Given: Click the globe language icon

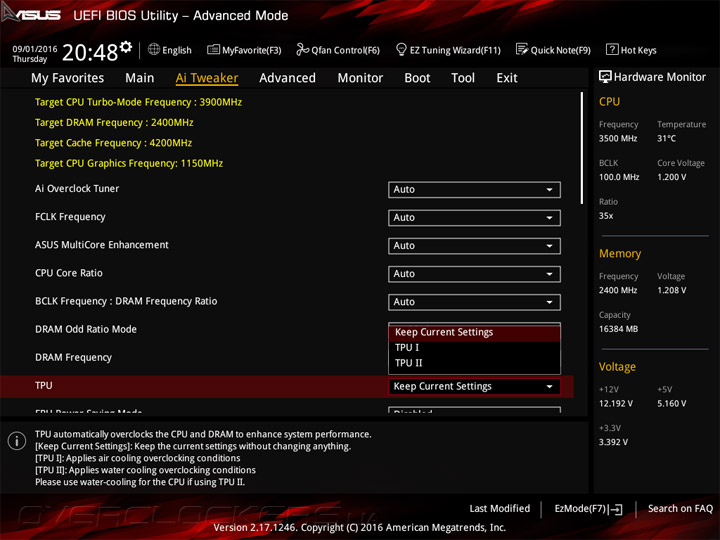Looking at the screenshot, I should 154,49.
